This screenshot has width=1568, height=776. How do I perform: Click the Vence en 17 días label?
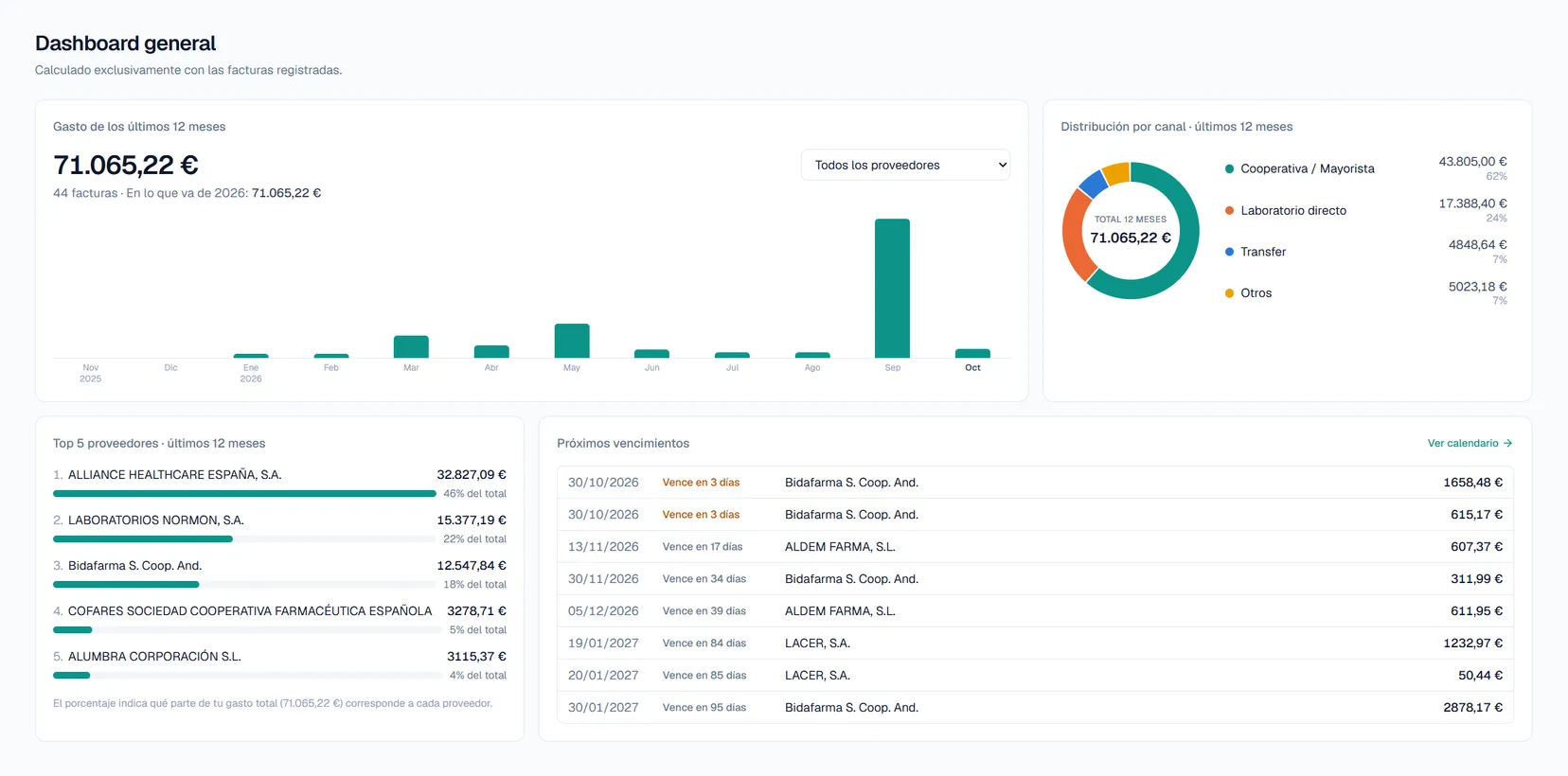[x=703, y=547]
